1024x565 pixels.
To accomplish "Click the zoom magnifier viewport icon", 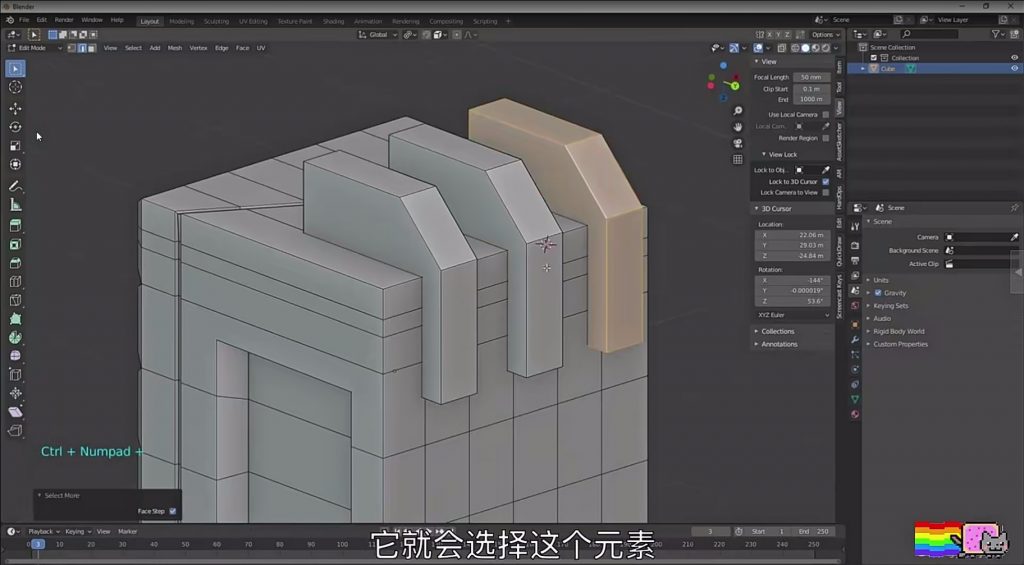I will coord(738,110).
